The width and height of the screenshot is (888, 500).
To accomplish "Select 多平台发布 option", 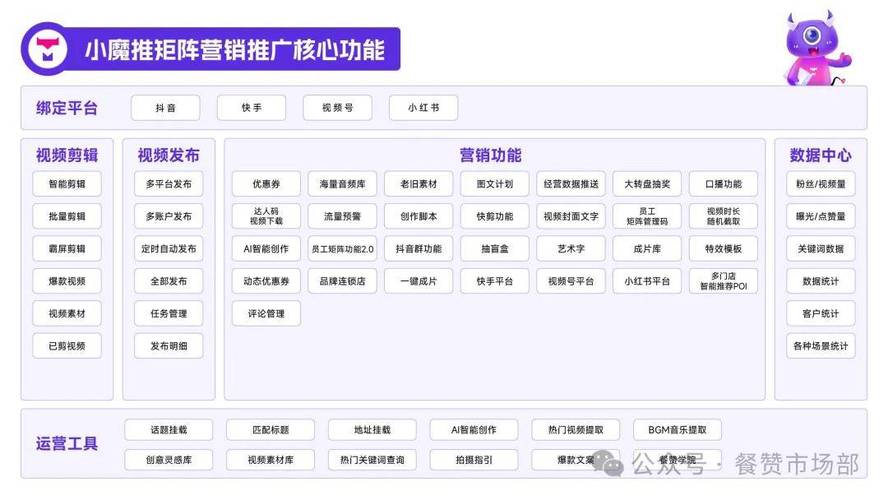I will [x=169, y=184].
